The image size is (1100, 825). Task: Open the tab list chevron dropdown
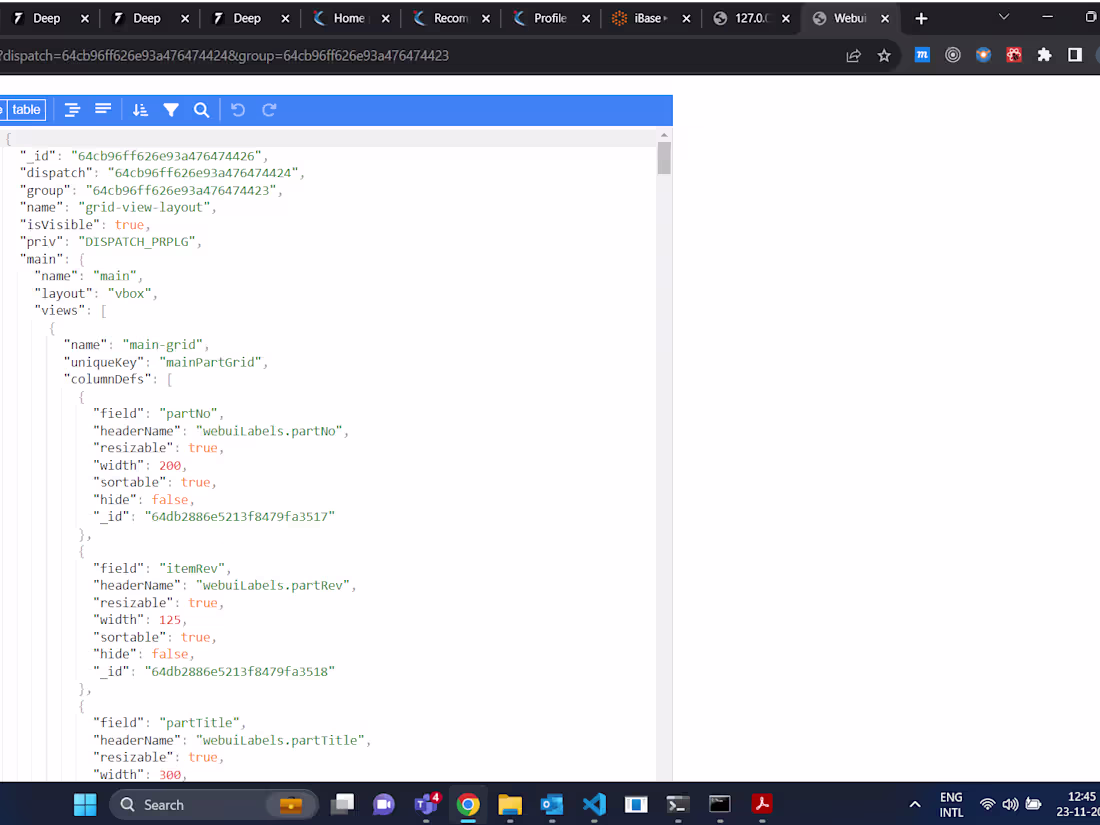click(x=1003, y=17)
